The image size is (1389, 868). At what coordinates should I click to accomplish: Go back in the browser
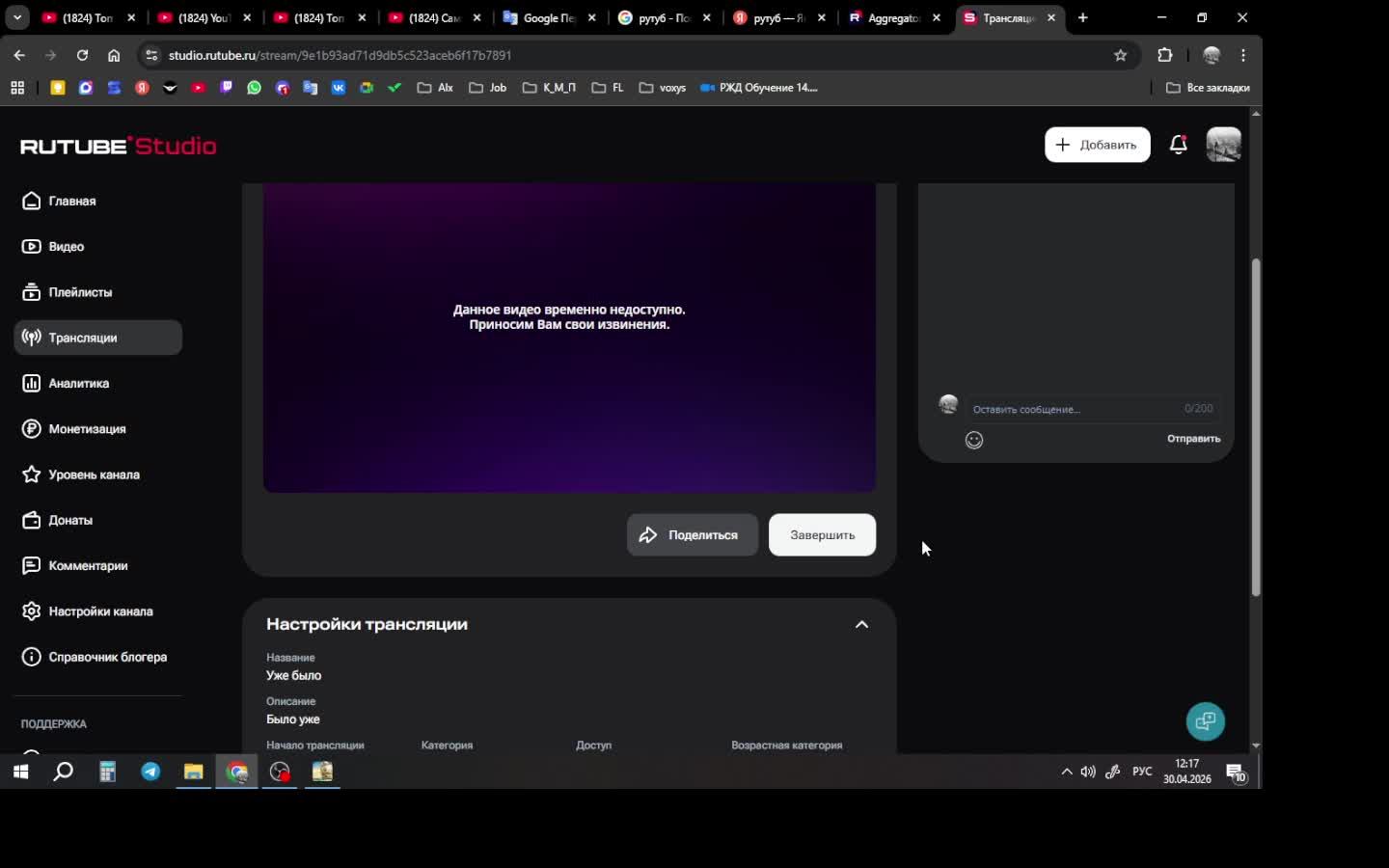(19, 56)
